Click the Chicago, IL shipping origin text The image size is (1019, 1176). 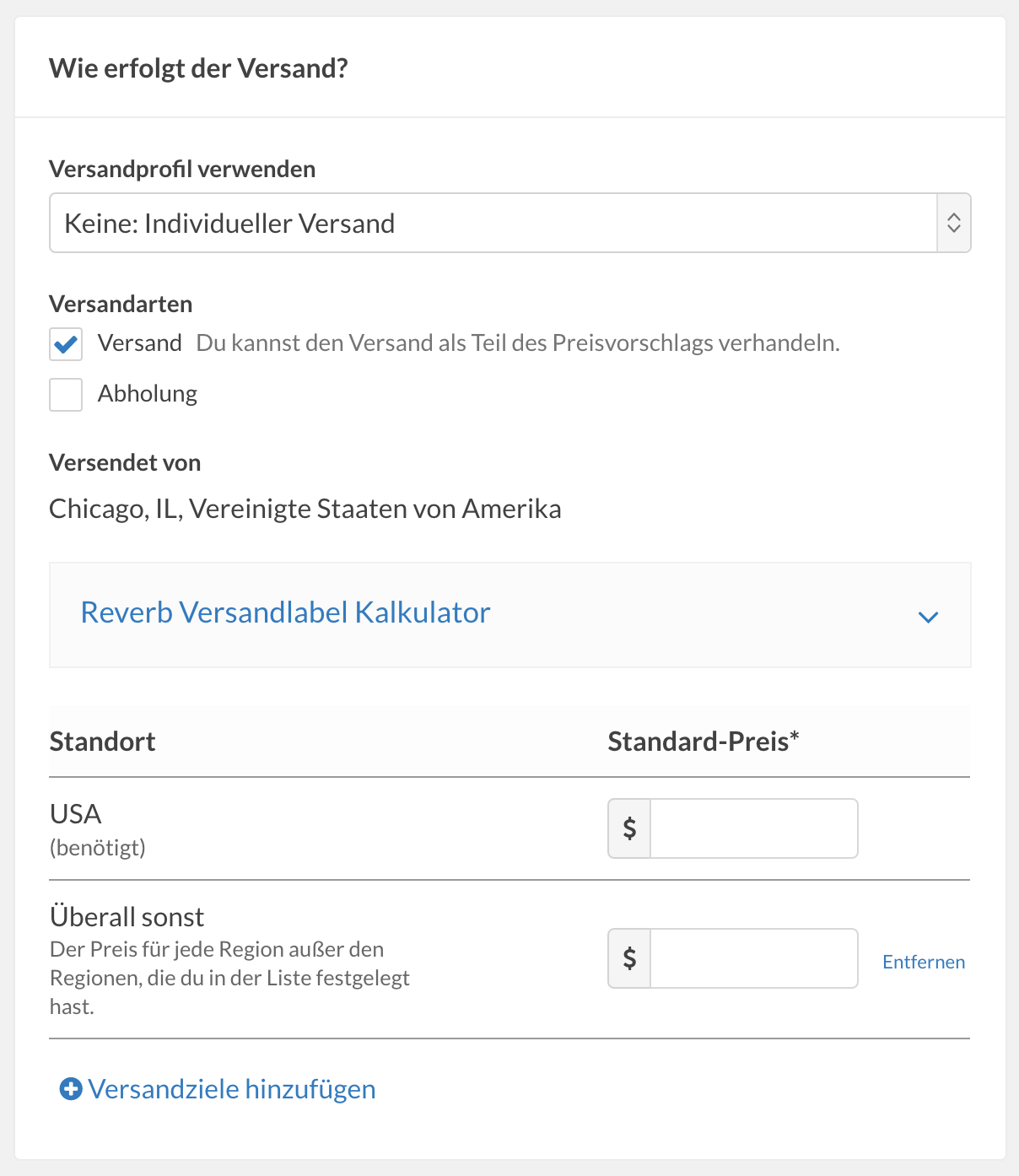point(305,509)
